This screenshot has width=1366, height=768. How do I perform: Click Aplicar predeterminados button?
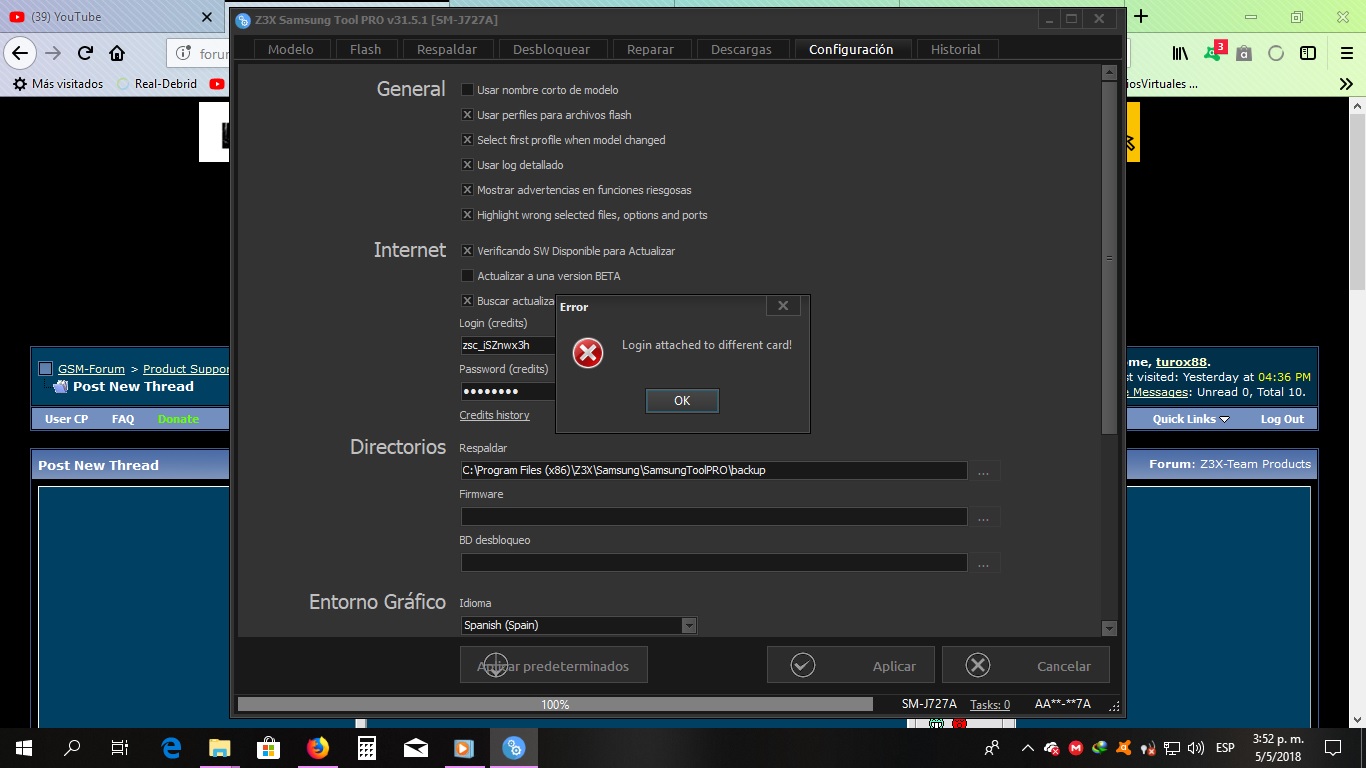[553, 665]
